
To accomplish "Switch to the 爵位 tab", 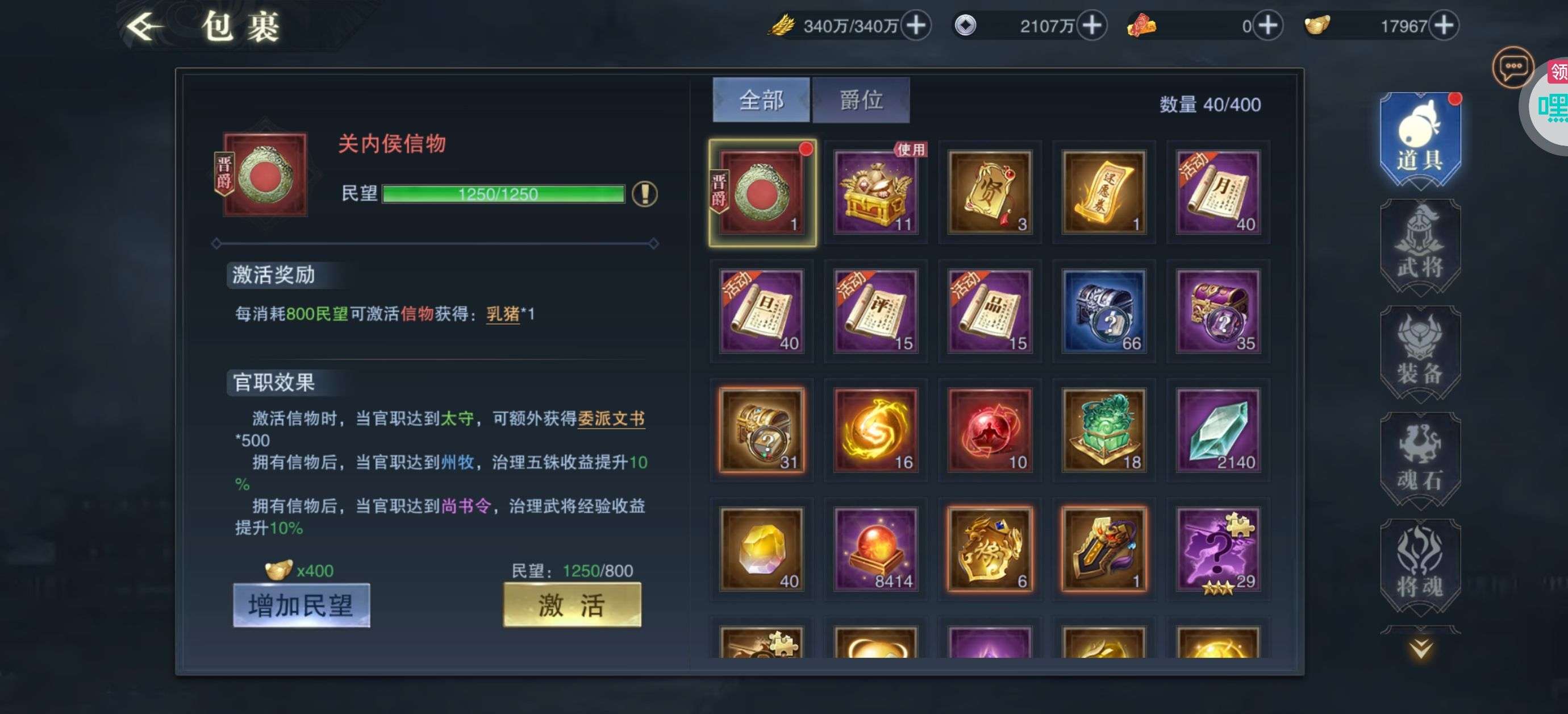I will [x=861, y=100].
